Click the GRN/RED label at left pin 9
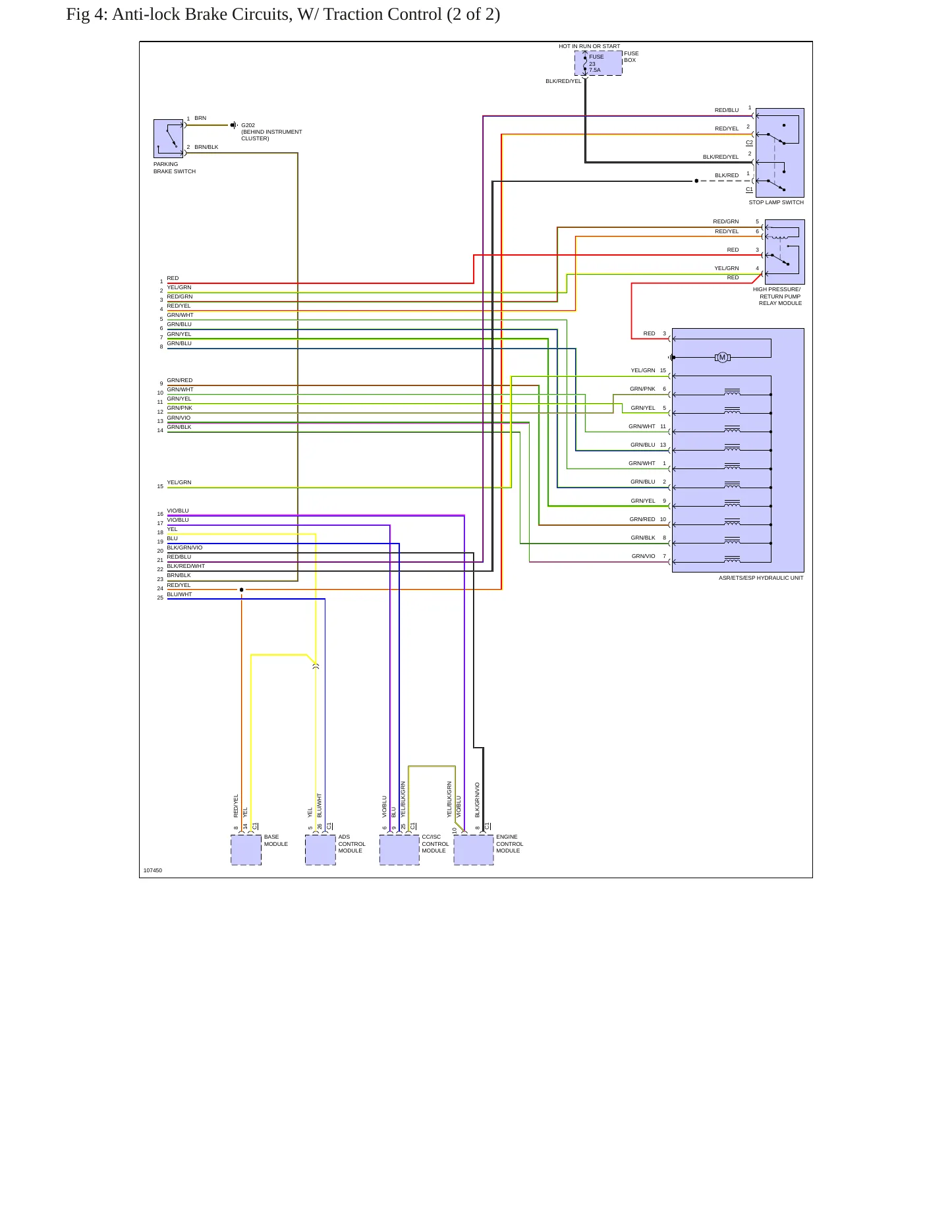Viewport: 952px width, 1232px height. pyautogui.click(x=180, y=380)
